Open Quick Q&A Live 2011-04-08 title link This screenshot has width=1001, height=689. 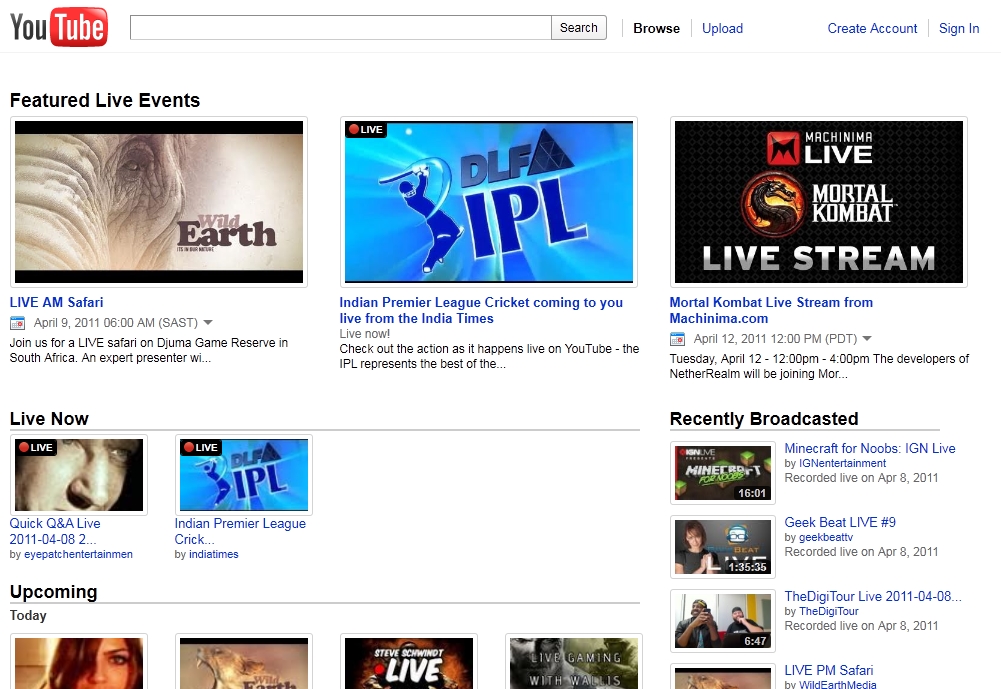tap(55, 531)
